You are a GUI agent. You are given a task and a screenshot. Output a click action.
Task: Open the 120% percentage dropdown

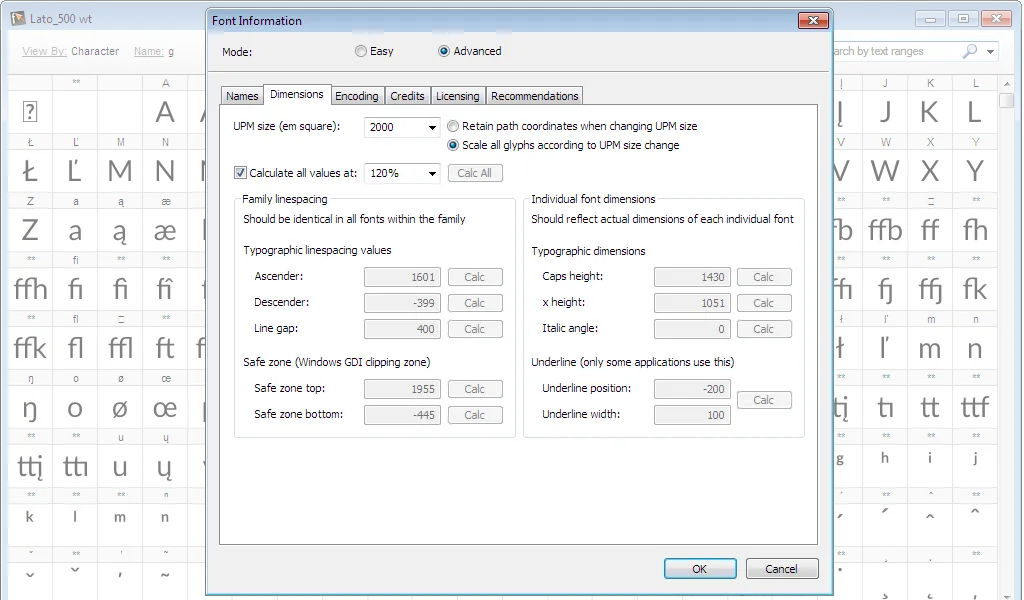(434, 172)
